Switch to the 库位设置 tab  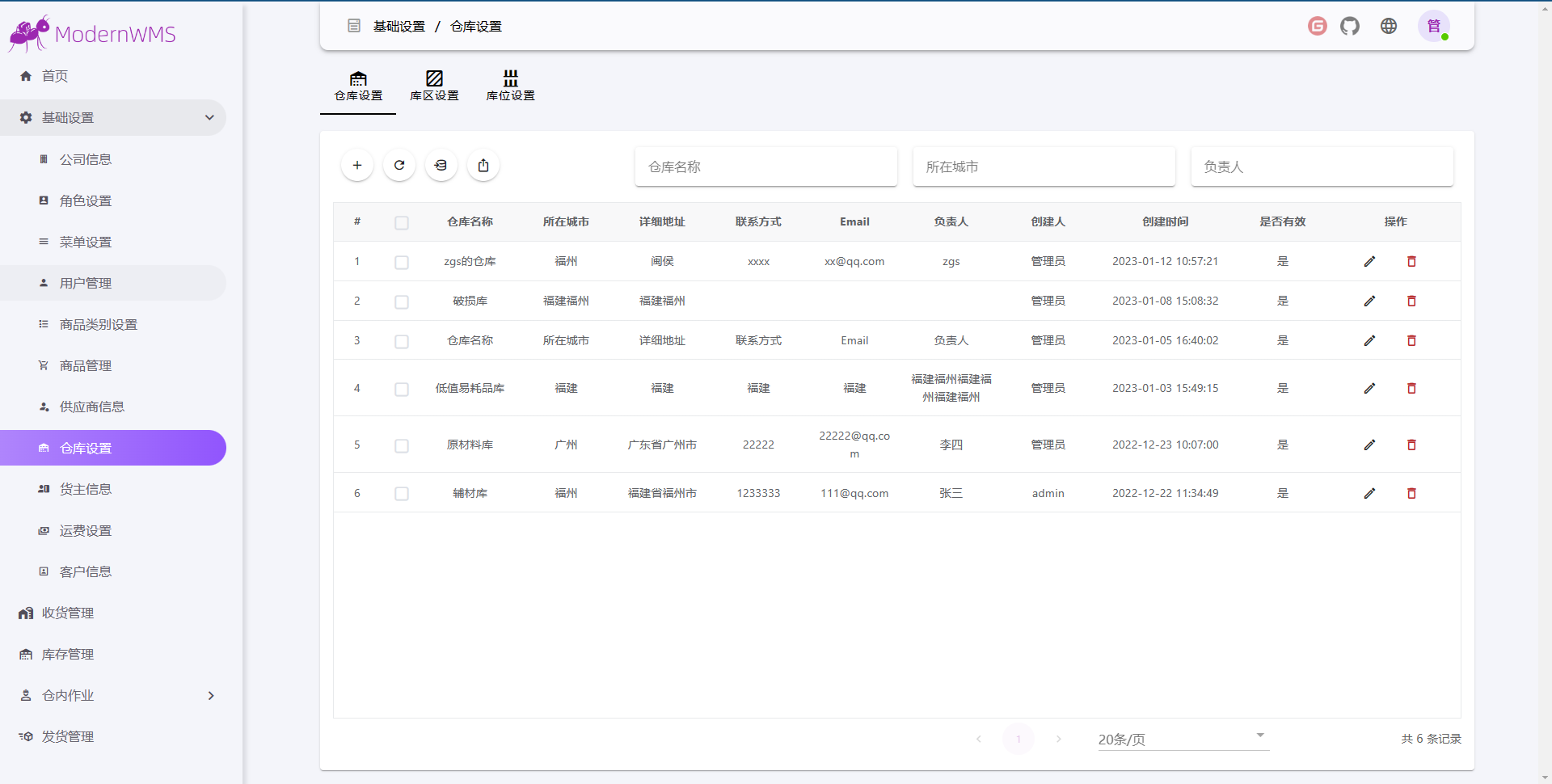[510, 86]
